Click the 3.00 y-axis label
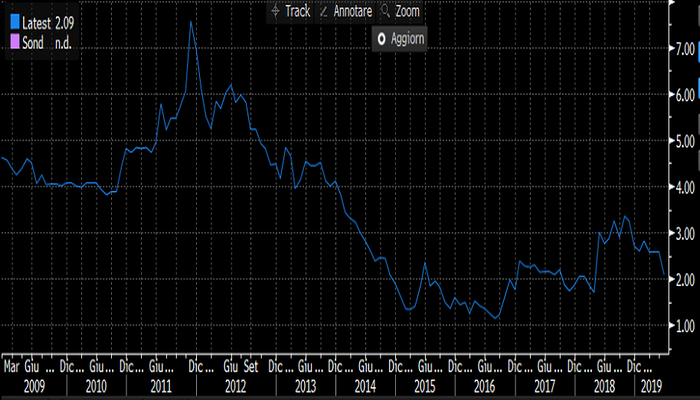 click(683, 233)
